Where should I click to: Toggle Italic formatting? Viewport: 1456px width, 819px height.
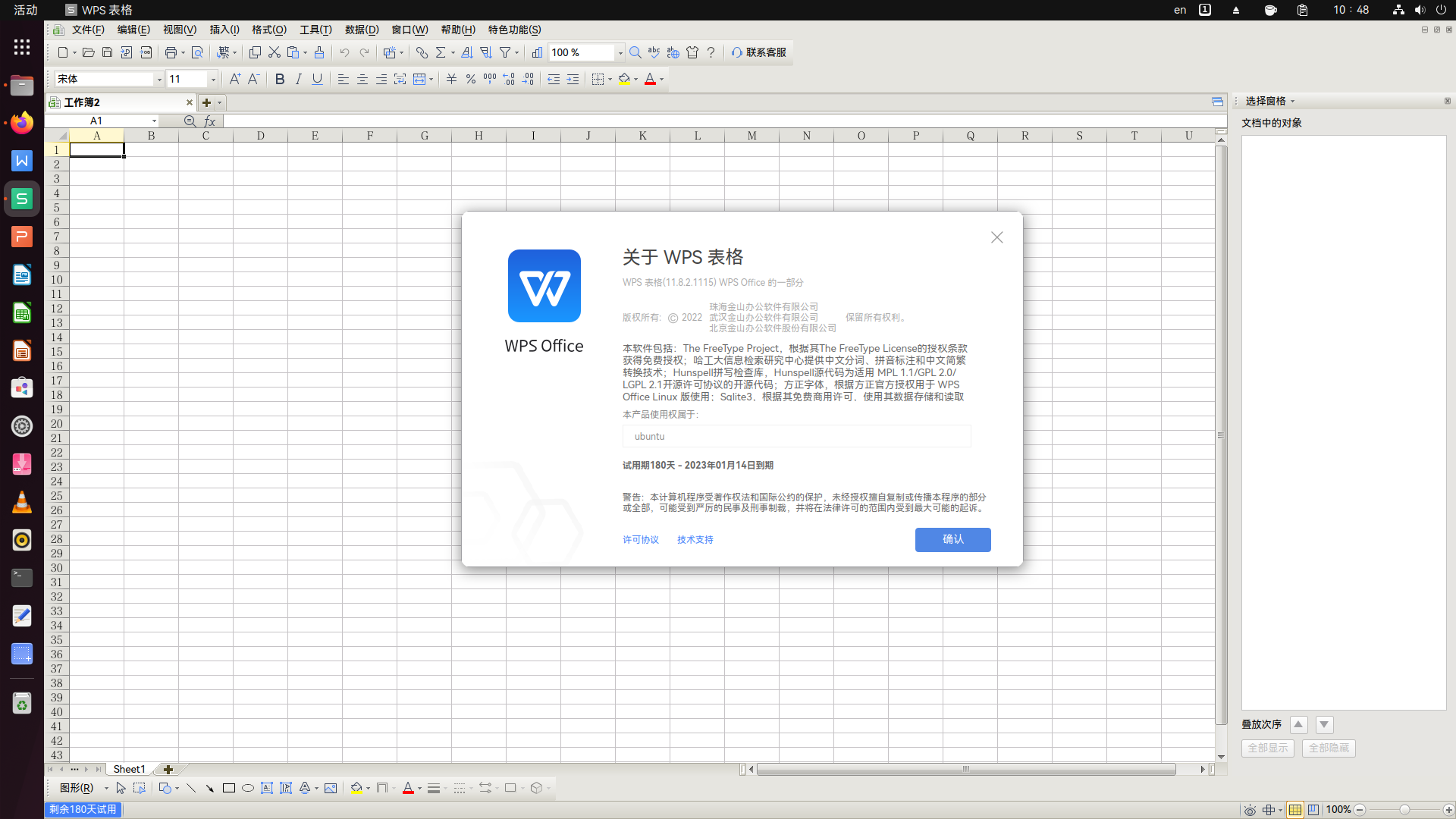299,79
